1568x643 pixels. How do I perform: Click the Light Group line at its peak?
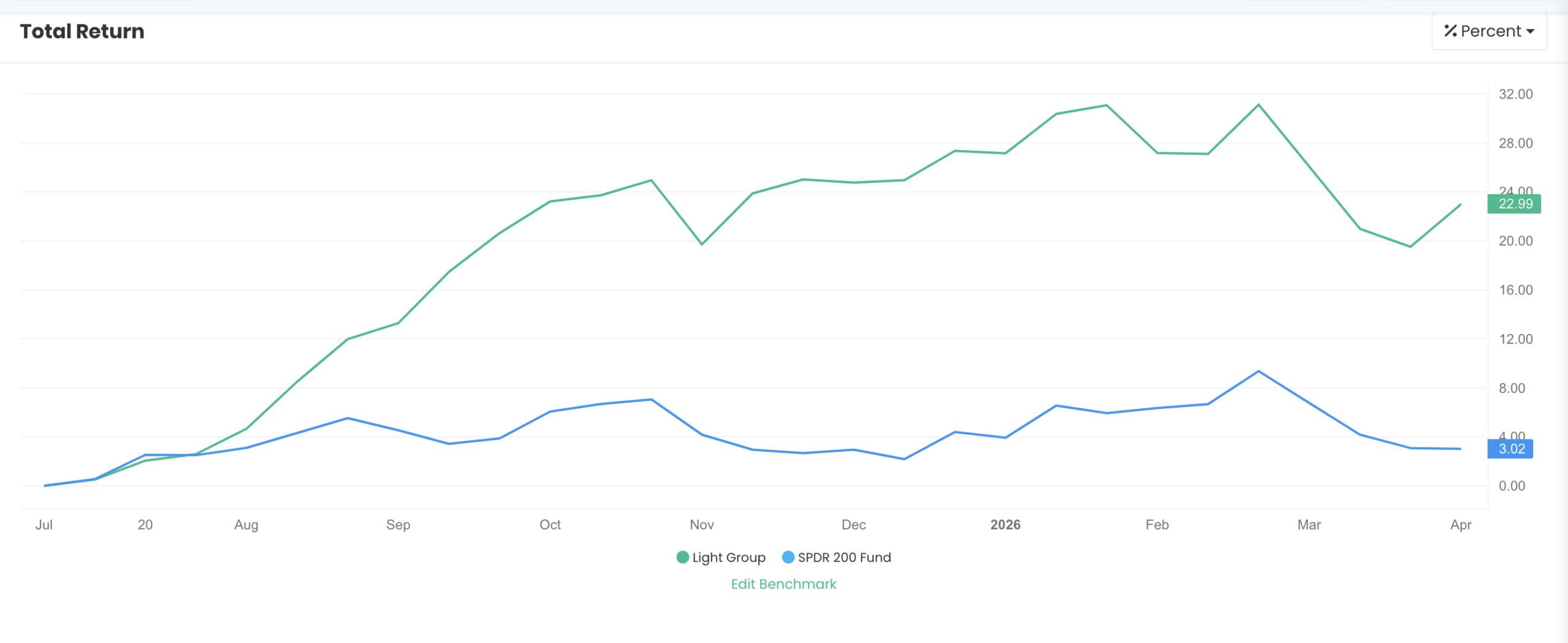pyautogui.click(x=1105, y=105)
